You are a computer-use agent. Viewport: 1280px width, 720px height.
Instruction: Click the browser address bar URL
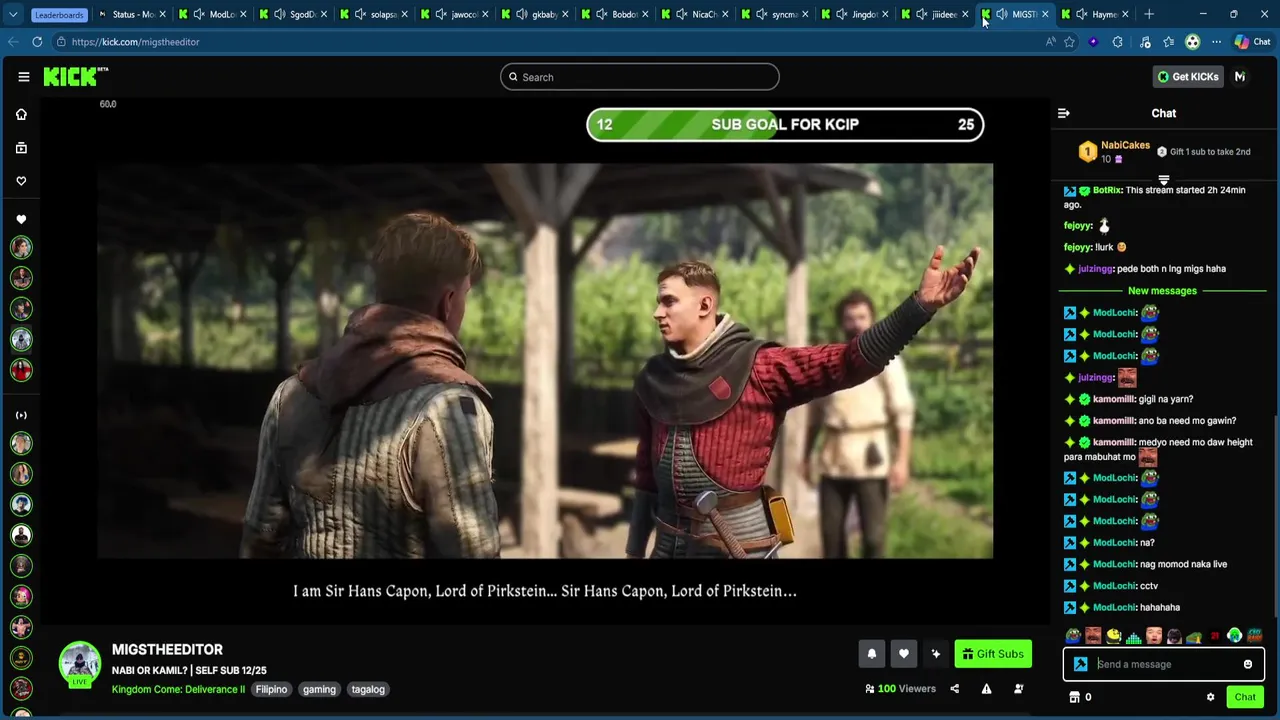tap(135, 42)
